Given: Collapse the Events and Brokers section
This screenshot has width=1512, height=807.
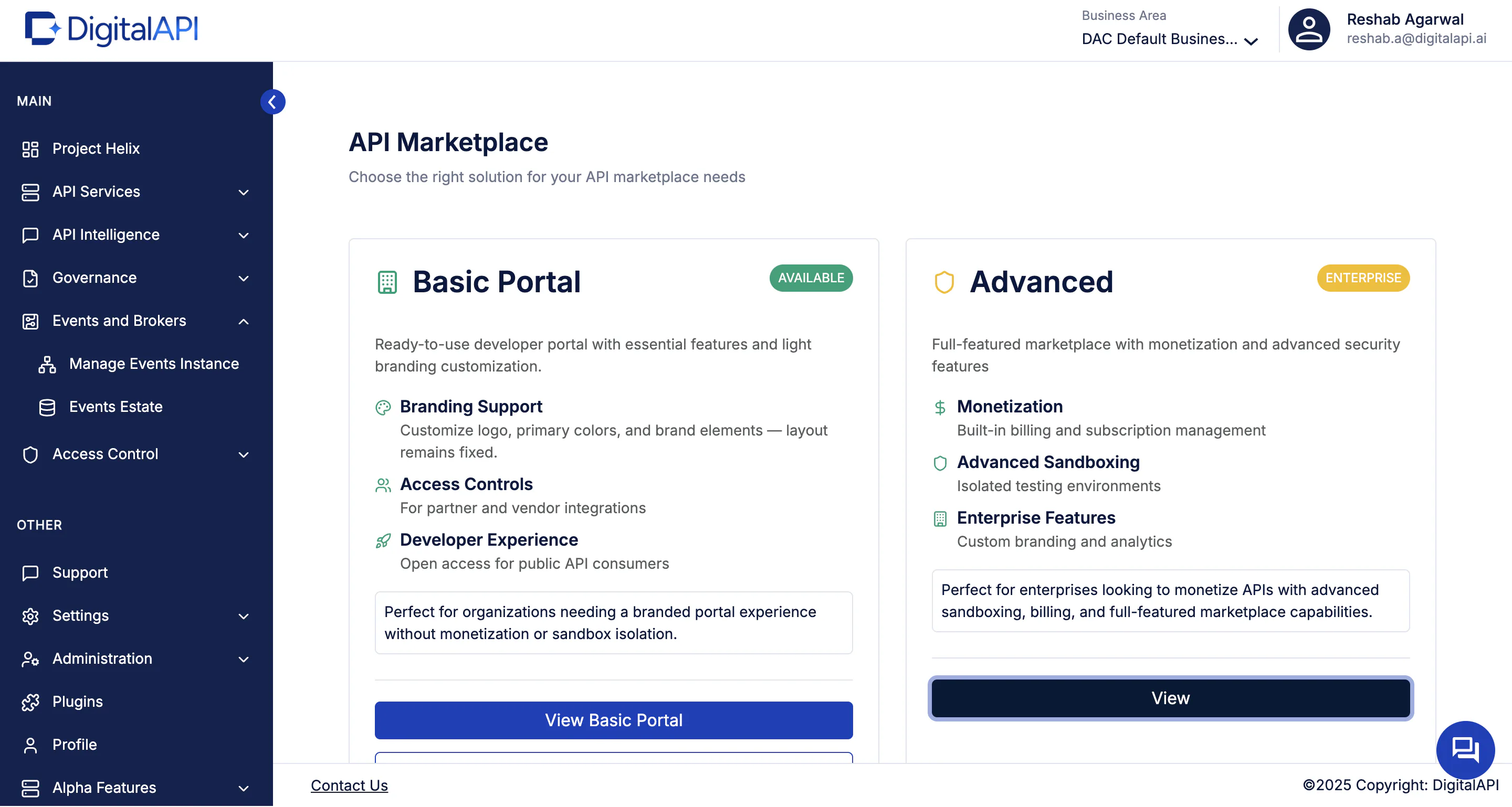Looking at the screenshot, I should [244, 322].
